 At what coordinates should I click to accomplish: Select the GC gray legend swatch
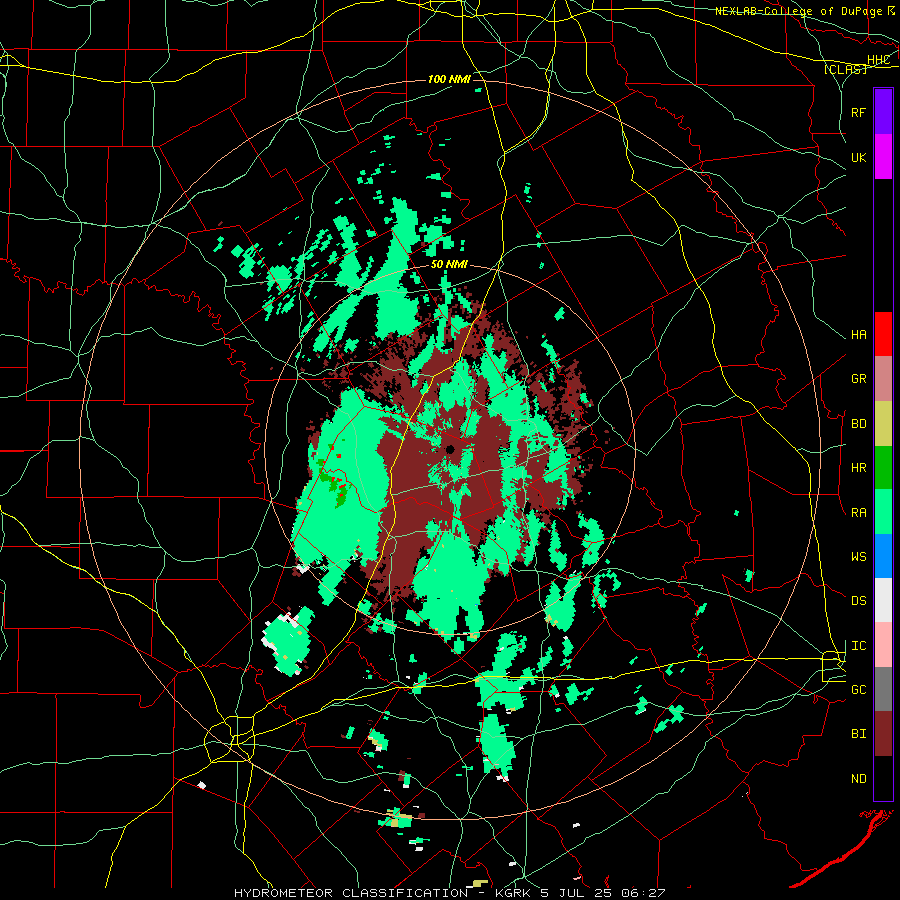coord(883,689)
